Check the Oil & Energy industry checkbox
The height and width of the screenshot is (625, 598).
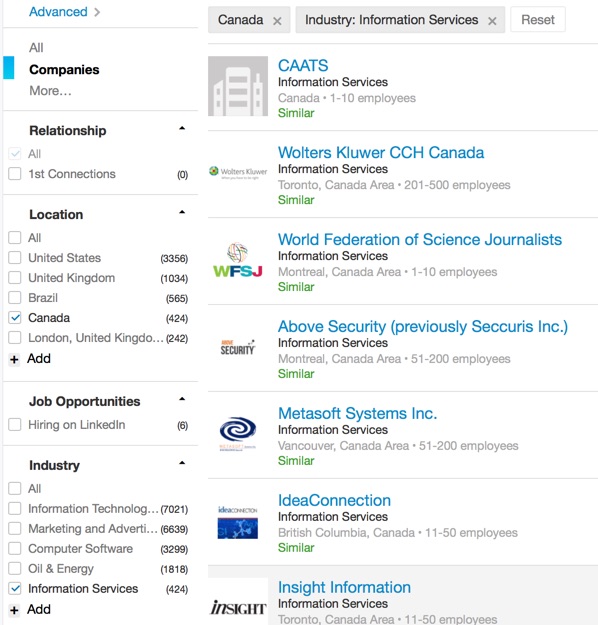[x=15, y=568]
